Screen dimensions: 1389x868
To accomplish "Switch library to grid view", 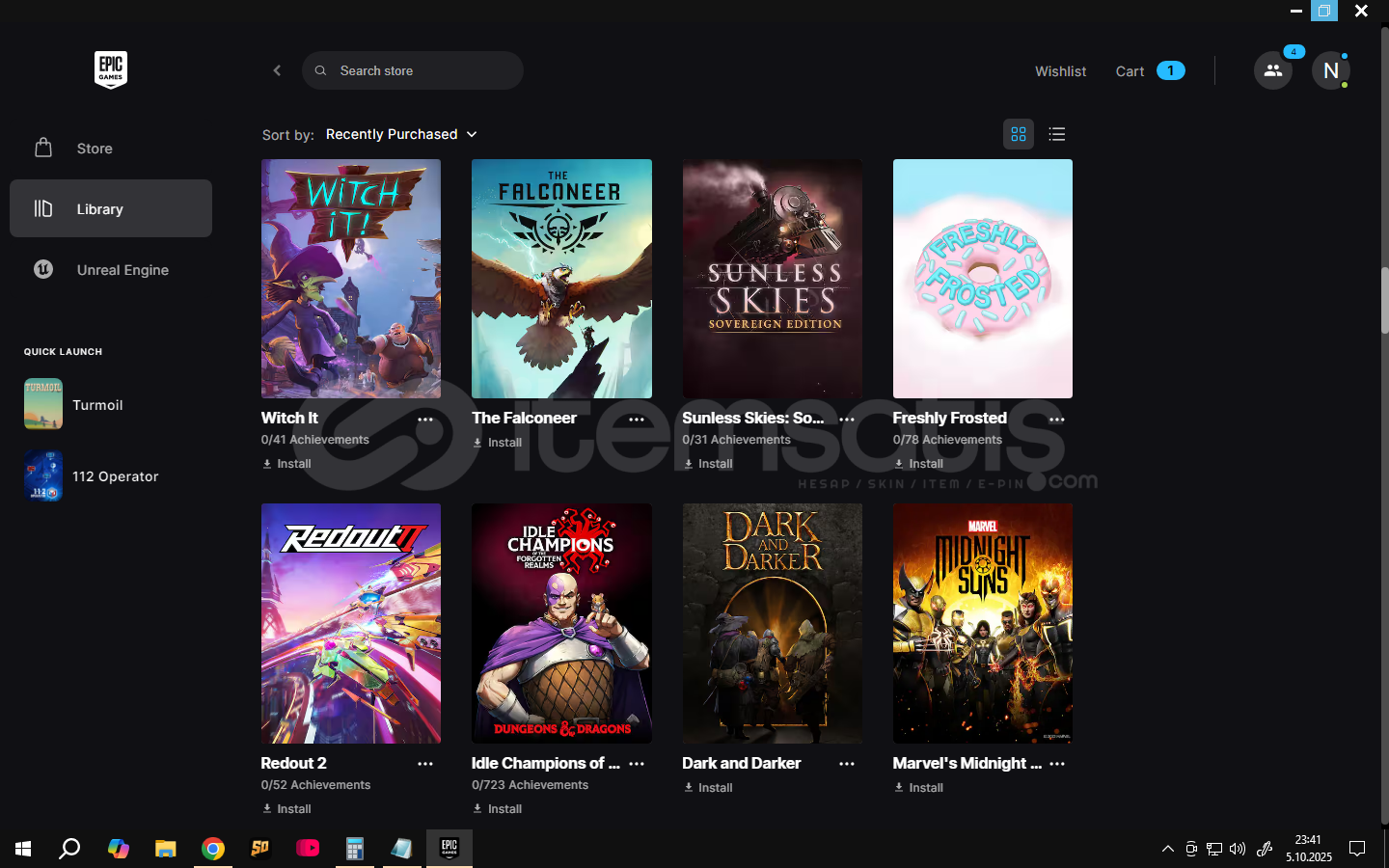I will click(1019, 134).
